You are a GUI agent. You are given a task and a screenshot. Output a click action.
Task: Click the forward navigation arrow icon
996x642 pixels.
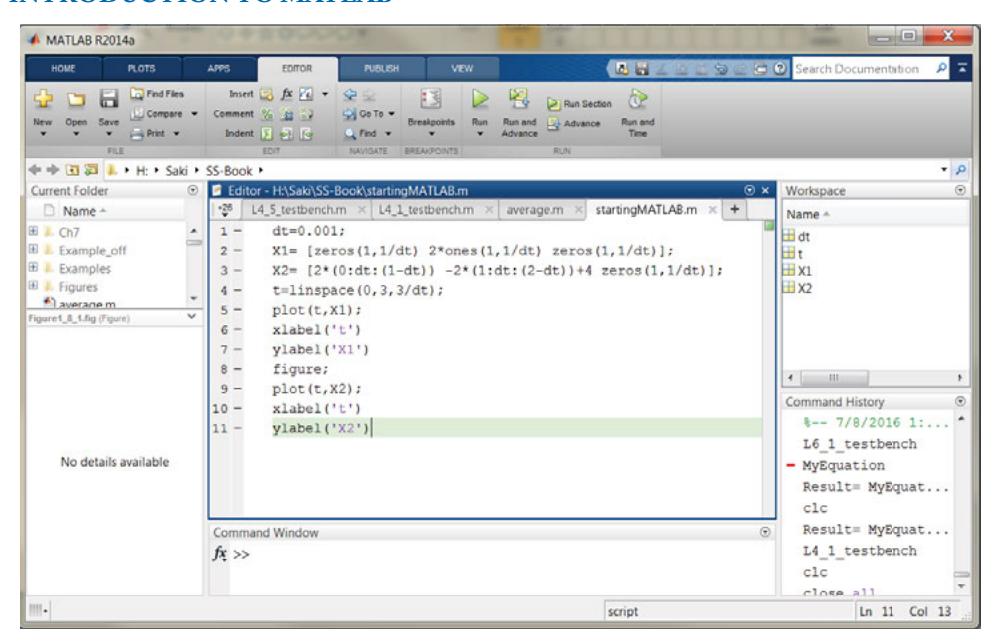[x=53, y=170]
